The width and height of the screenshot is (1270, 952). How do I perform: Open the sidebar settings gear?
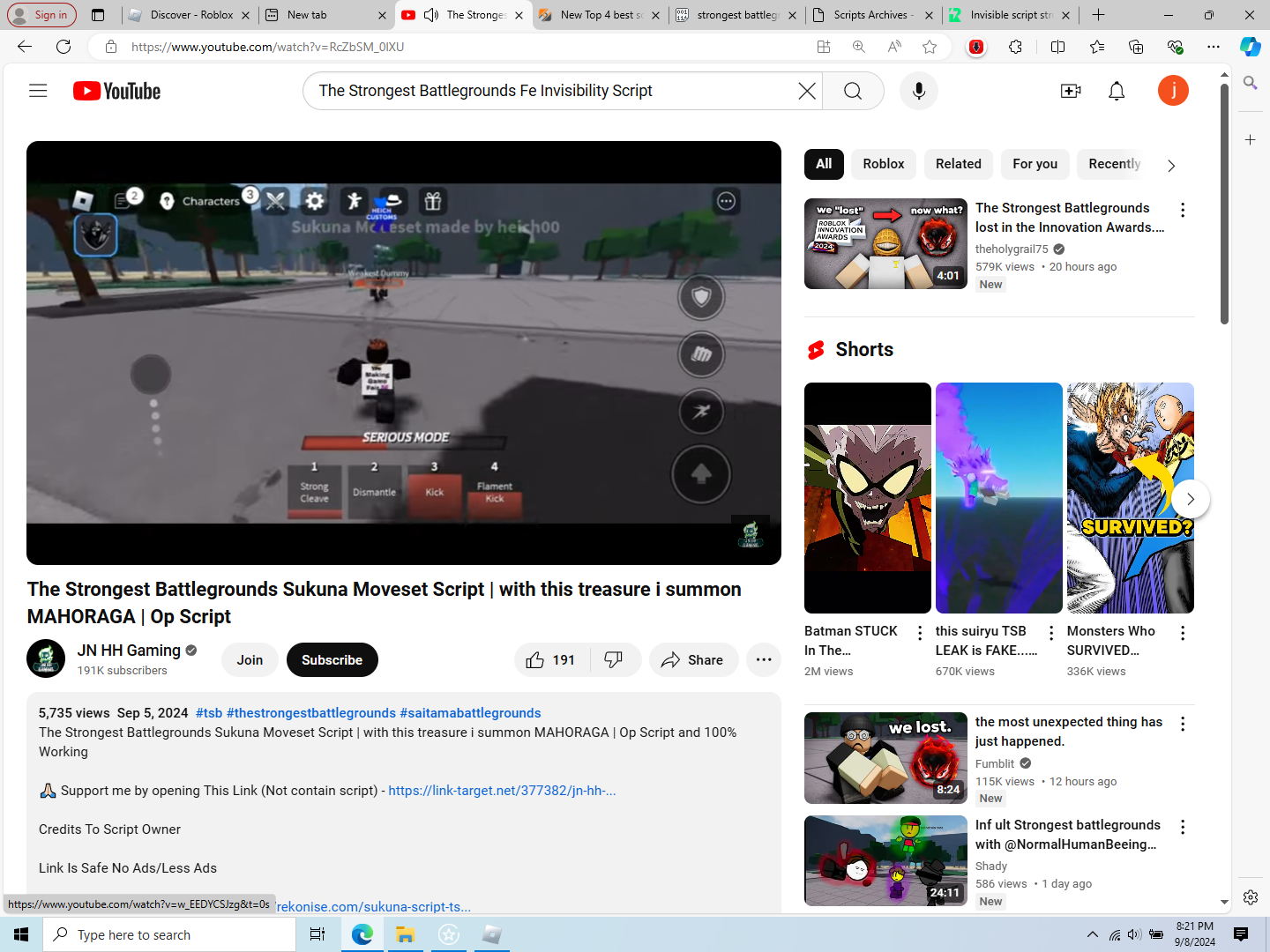[1251, 897]
